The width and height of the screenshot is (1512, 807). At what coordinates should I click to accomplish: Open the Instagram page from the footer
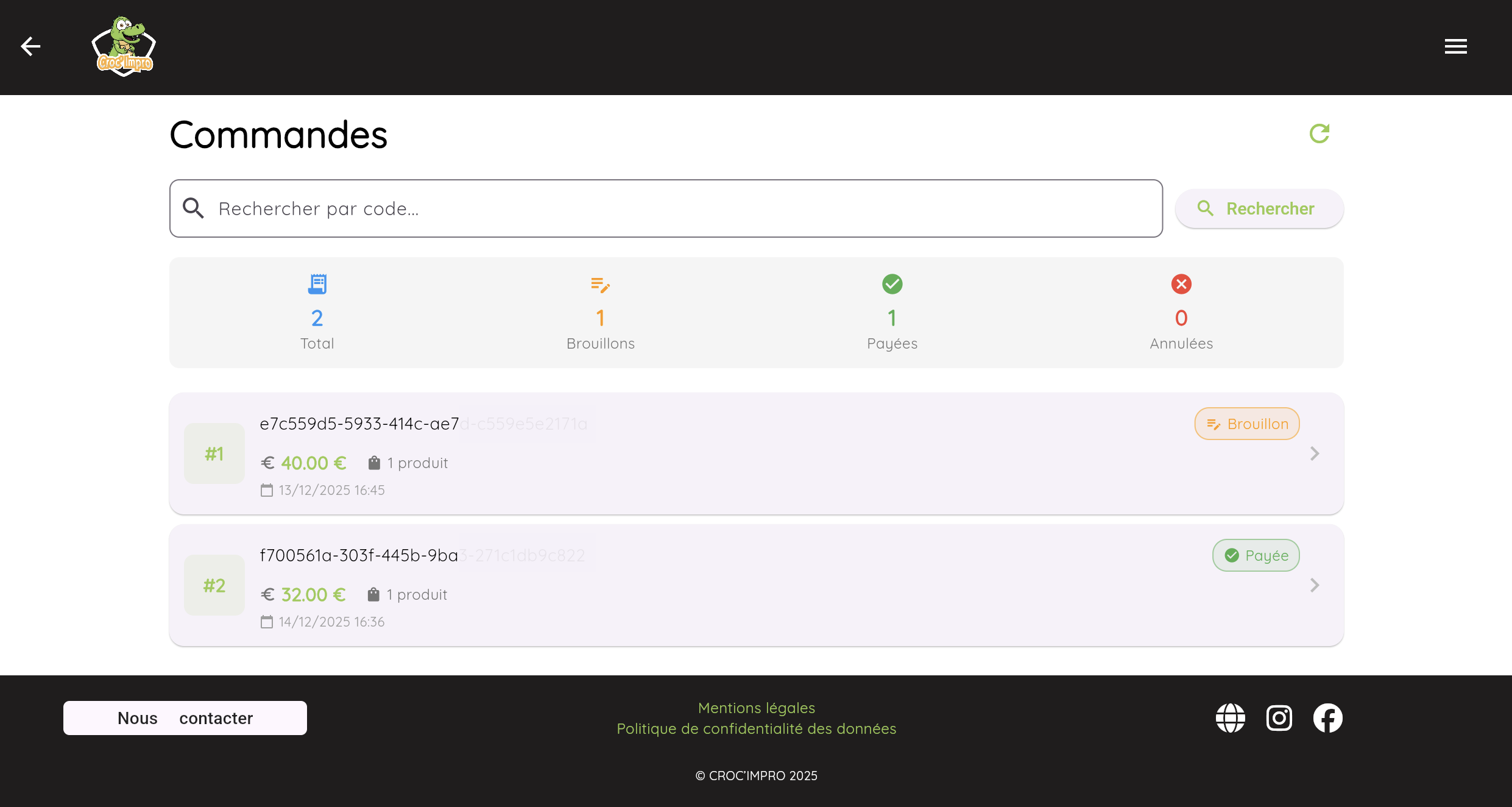(1279, 717)
